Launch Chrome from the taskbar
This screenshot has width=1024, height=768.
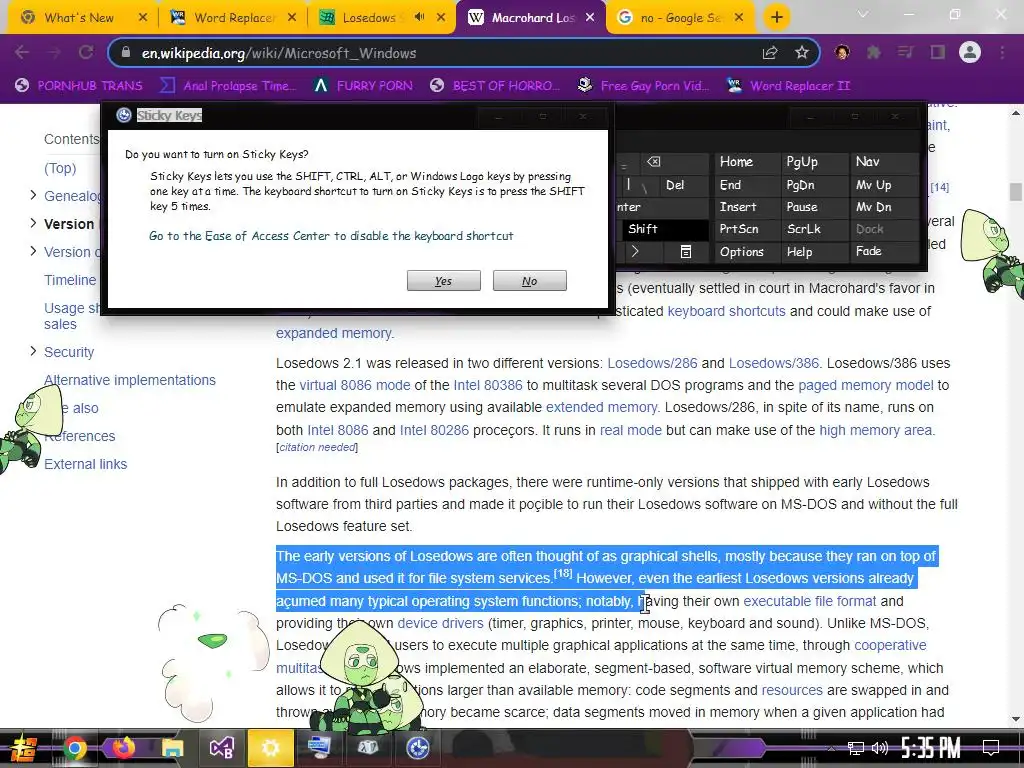(74, 748)
